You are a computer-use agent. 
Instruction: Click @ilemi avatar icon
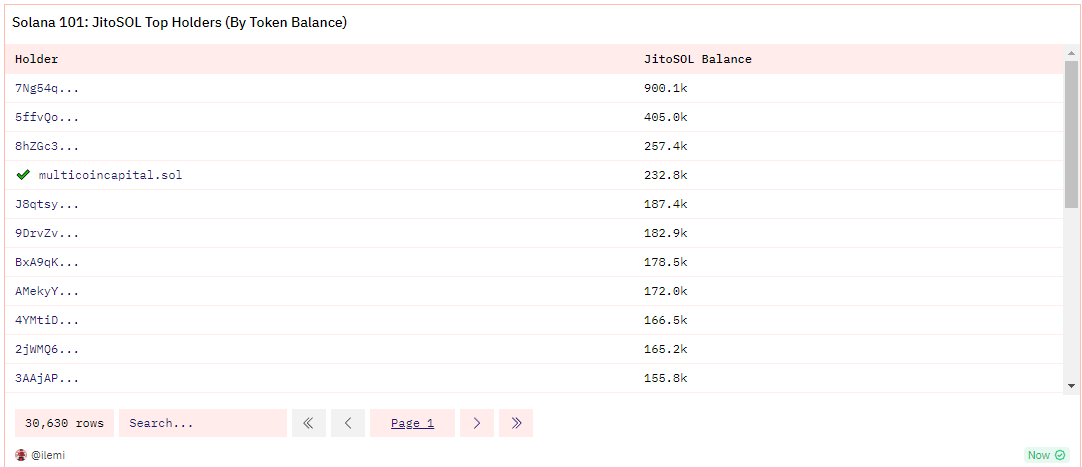tap(21, 455)
